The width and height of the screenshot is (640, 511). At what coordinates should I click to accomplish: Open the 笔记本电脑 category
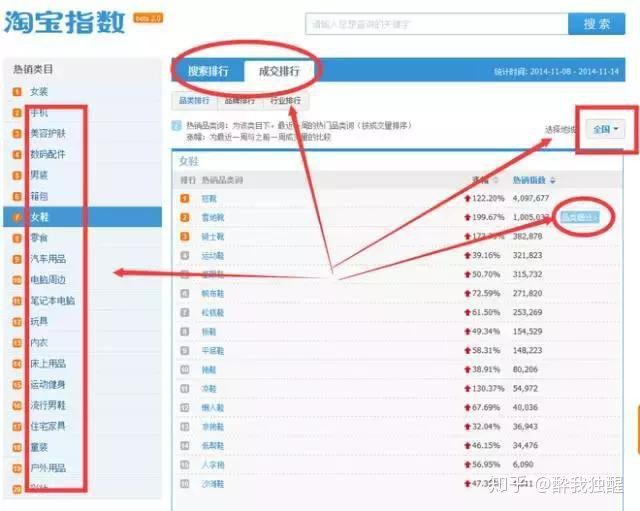click(52, 301)
